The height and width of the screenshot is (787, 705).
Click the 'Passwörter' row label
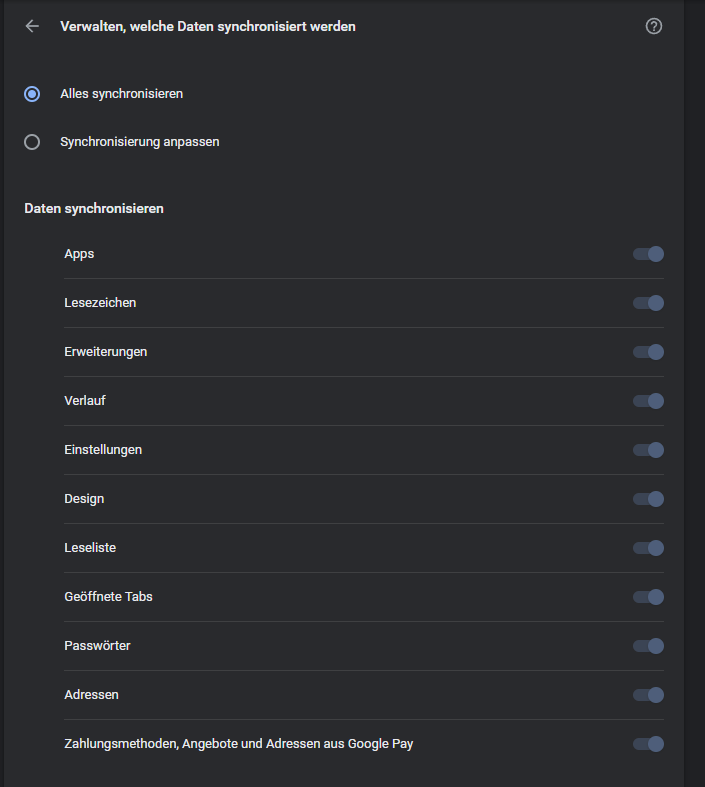click(x=97, y=646)
